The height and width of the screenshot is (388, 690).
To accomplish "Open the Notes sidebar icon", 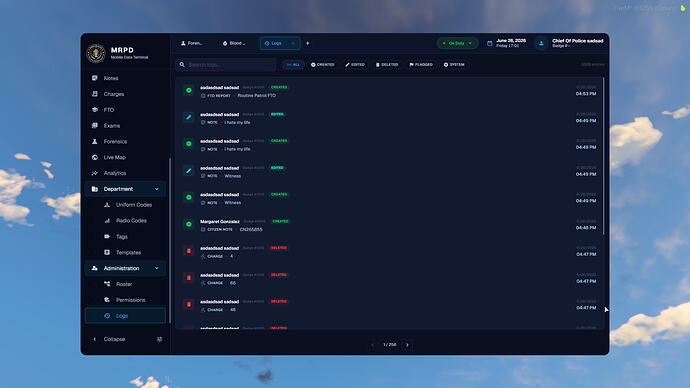I will coord(95,78).
